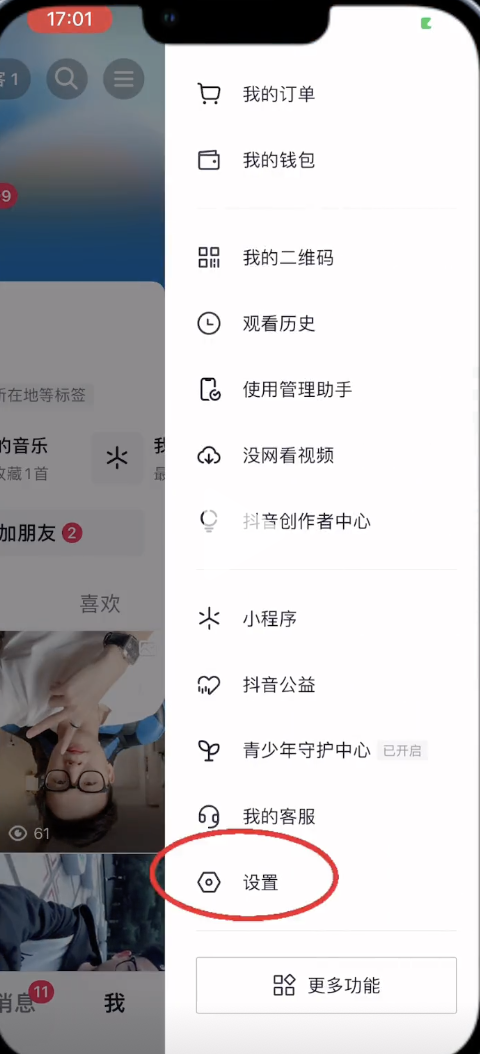Tap the 小程序 asterisk icon

209,618
